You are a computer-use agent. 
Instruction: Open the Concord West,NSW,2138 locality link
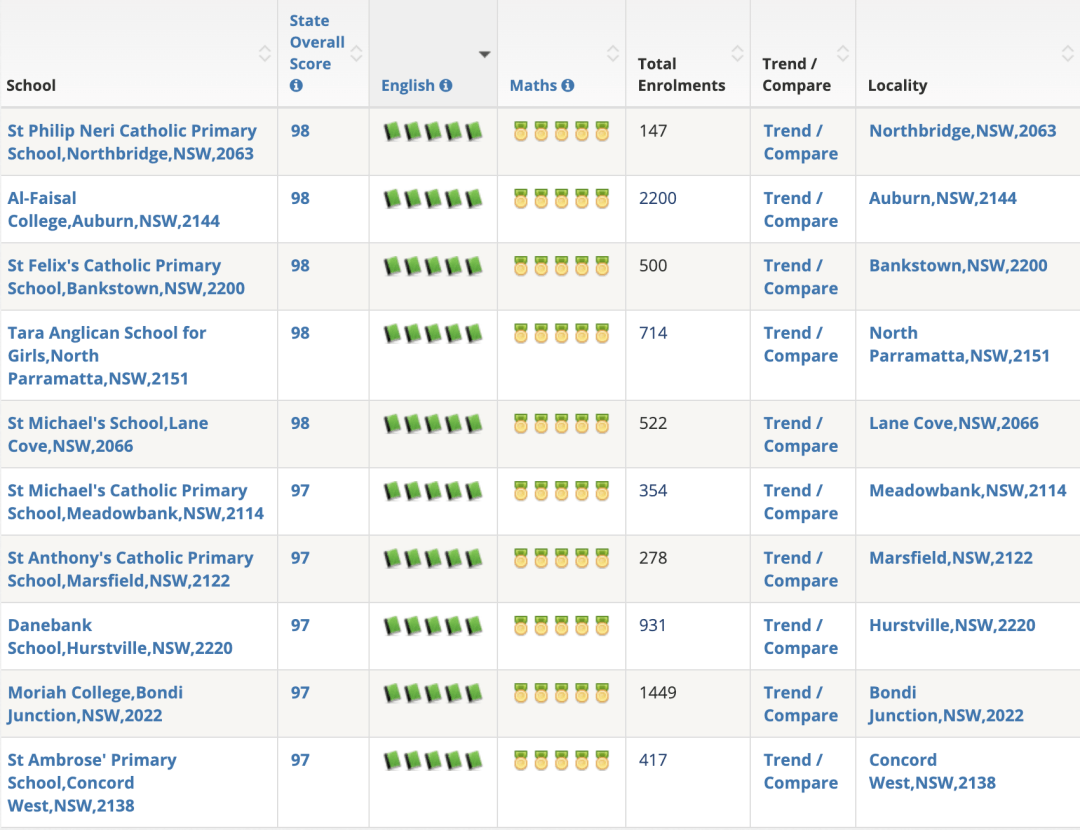coord(932,772)
